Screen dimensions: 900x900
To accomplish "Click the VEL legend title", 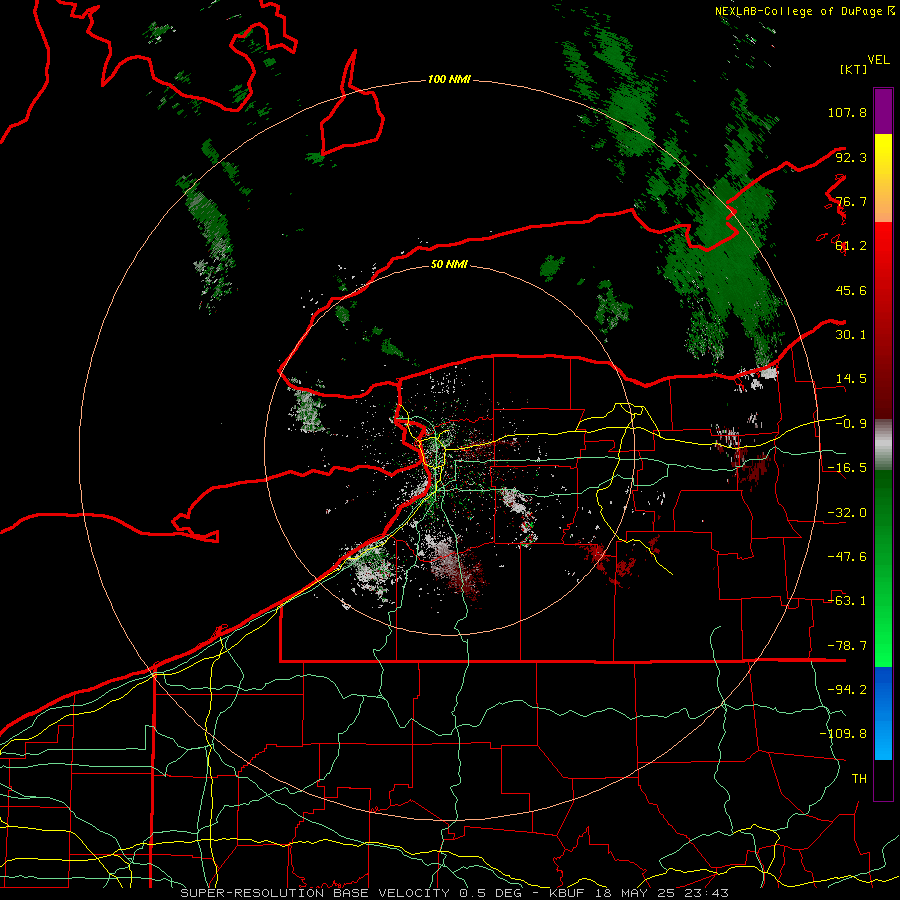I will [x=878, y=60].
